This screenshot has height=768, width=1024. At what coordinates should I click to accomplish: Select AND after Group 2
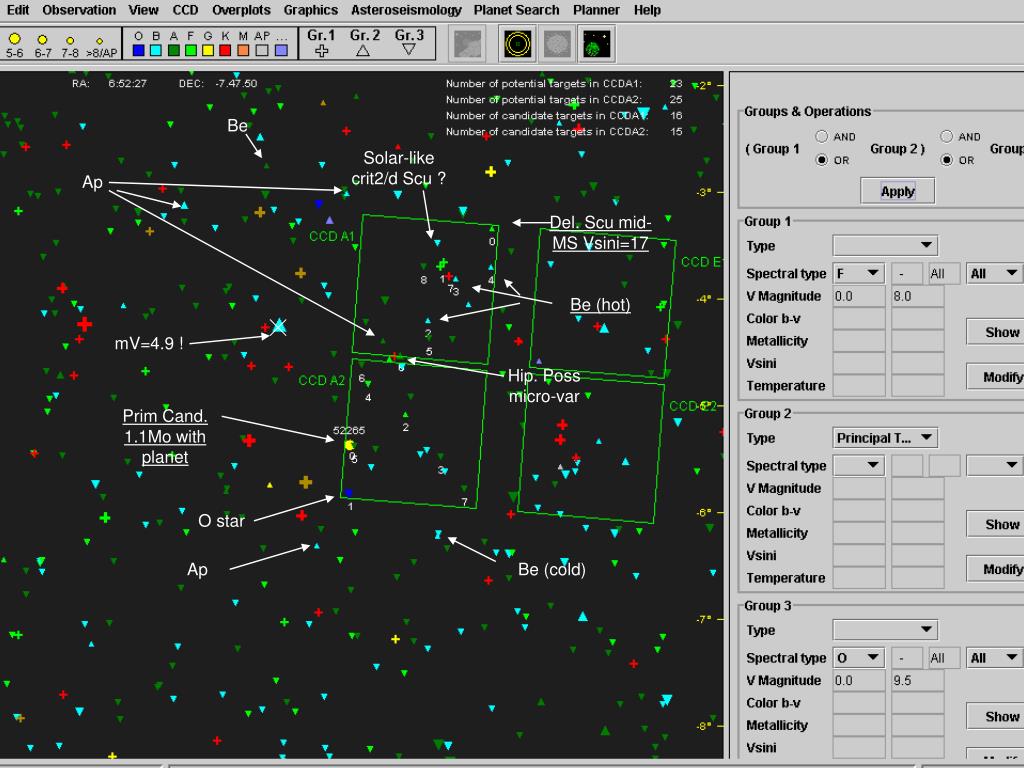(x=947, y=136)
